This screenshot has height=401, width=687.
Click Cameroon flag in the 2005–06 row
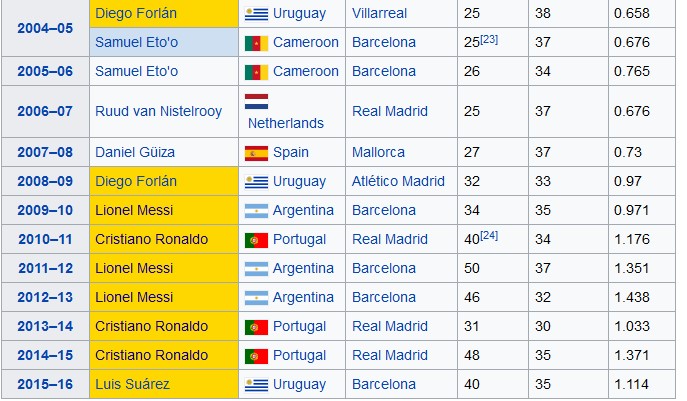[x=256, y=72]
